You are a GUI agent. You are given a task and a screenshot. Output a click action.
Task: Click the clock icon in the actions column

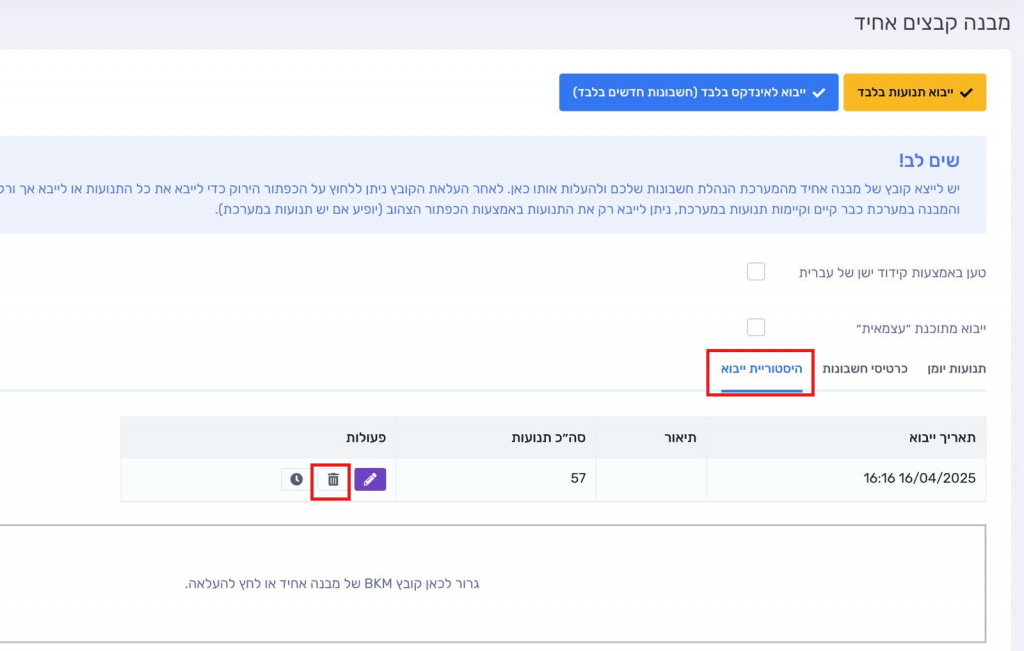pyautogui.click(x=296, y=480)
